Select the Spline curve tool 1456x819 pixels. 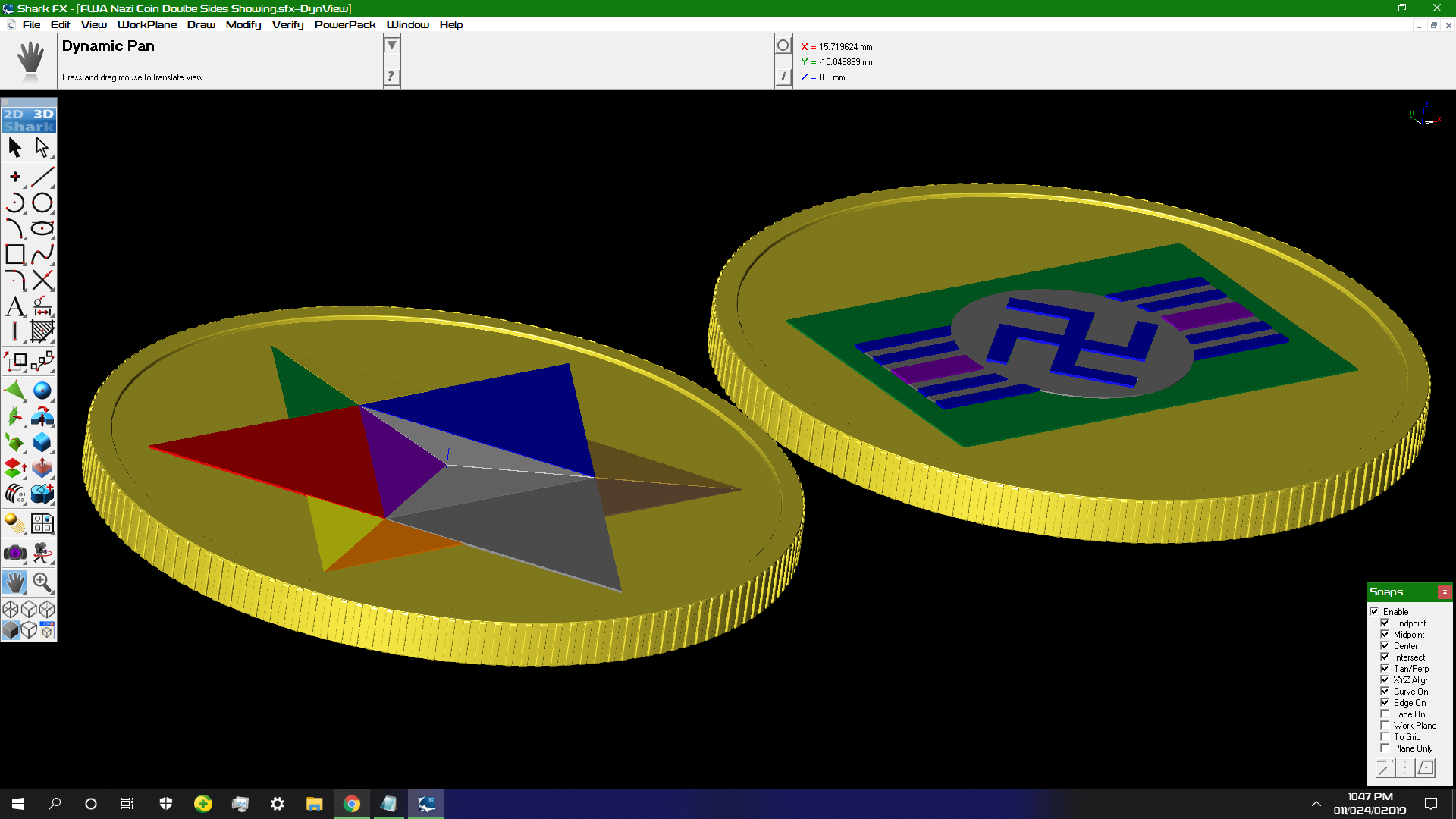(42, 254)
